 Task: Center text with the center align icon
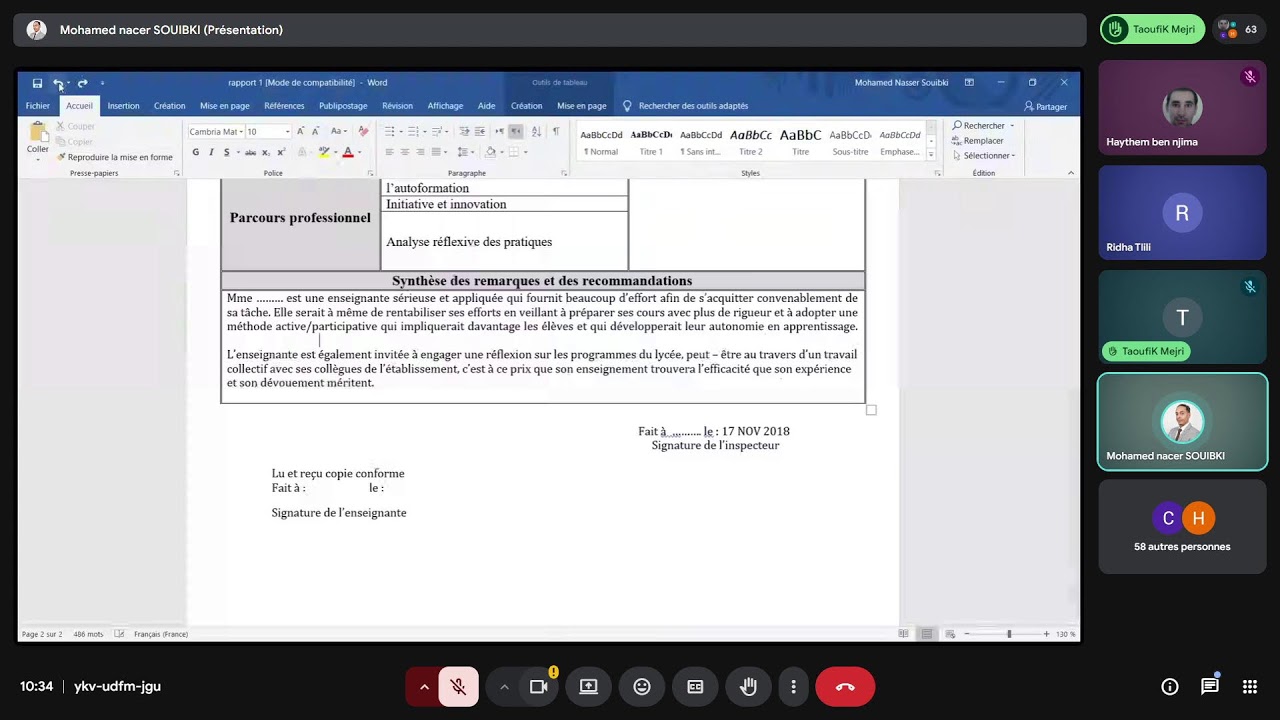[404, 152]
